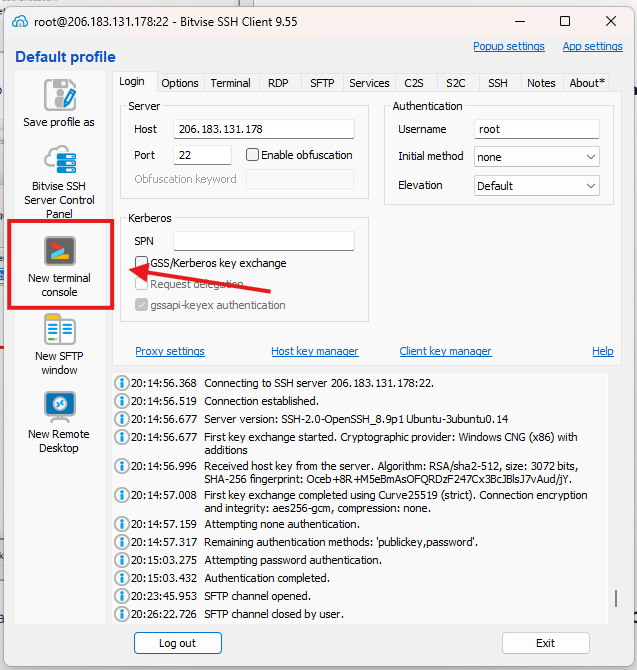
Task: Open the Notes tab
Action: (541, 83)
